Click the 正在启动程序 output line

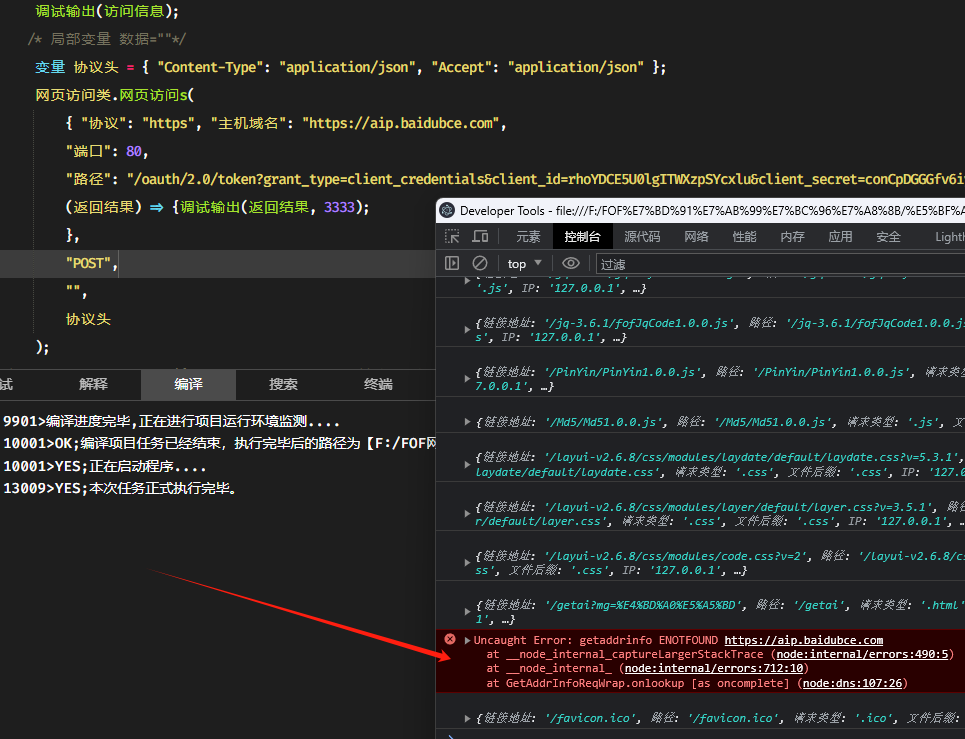105,466
